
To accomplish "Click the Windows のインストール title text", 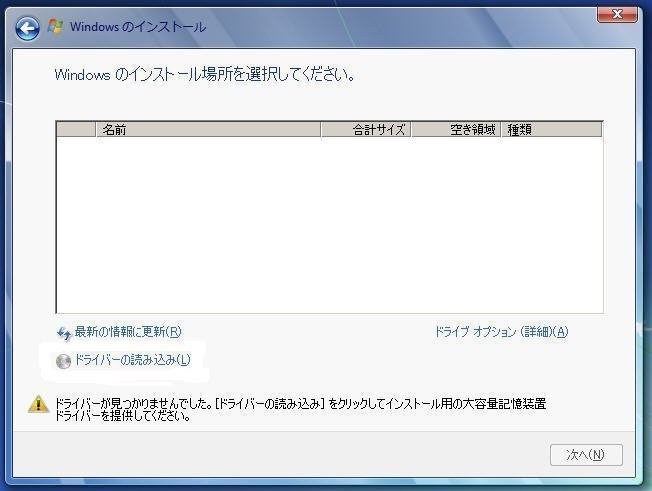I will pos(138,27).
